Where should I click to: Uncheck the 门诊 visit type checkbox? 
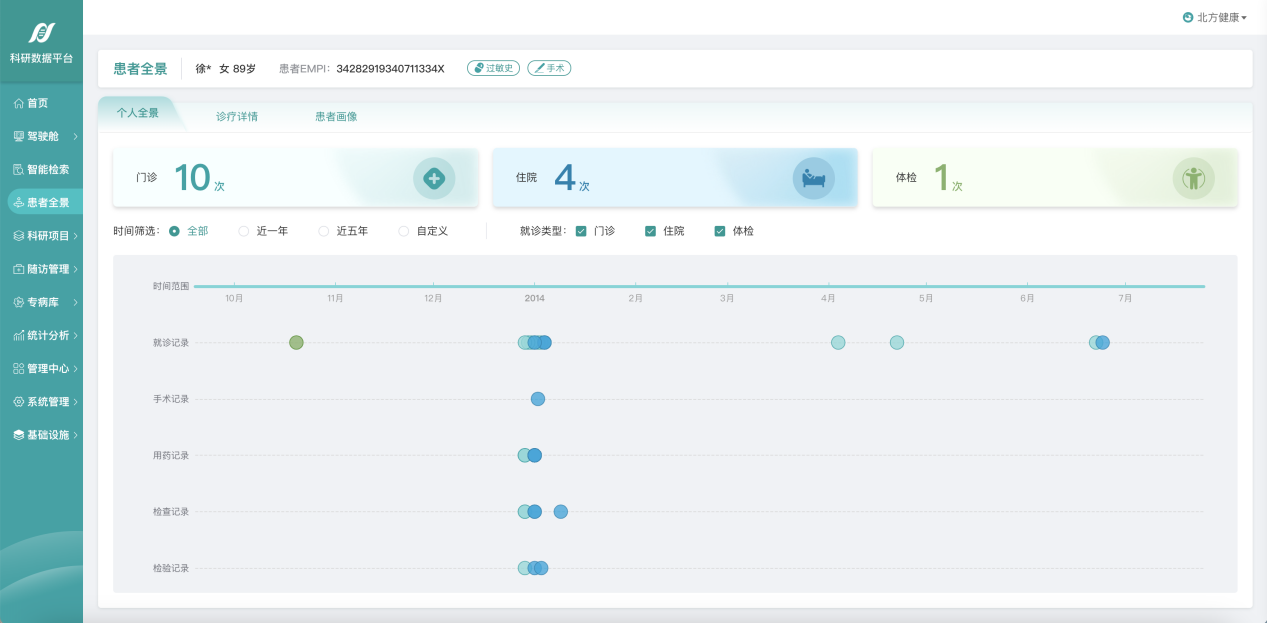(581, 231)
